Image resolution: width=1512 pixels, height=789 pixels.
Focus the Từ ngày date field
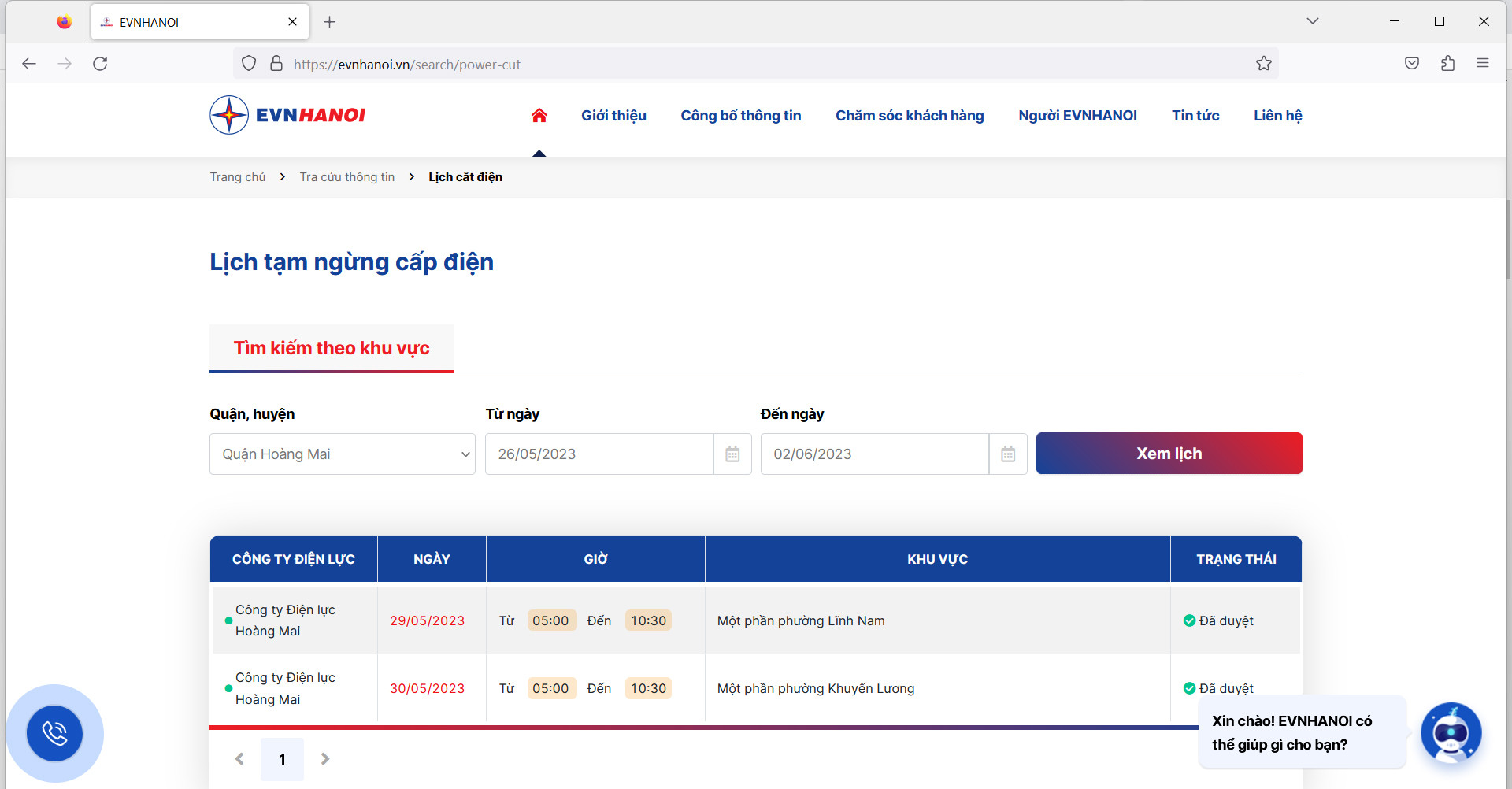tap(599, 454)
